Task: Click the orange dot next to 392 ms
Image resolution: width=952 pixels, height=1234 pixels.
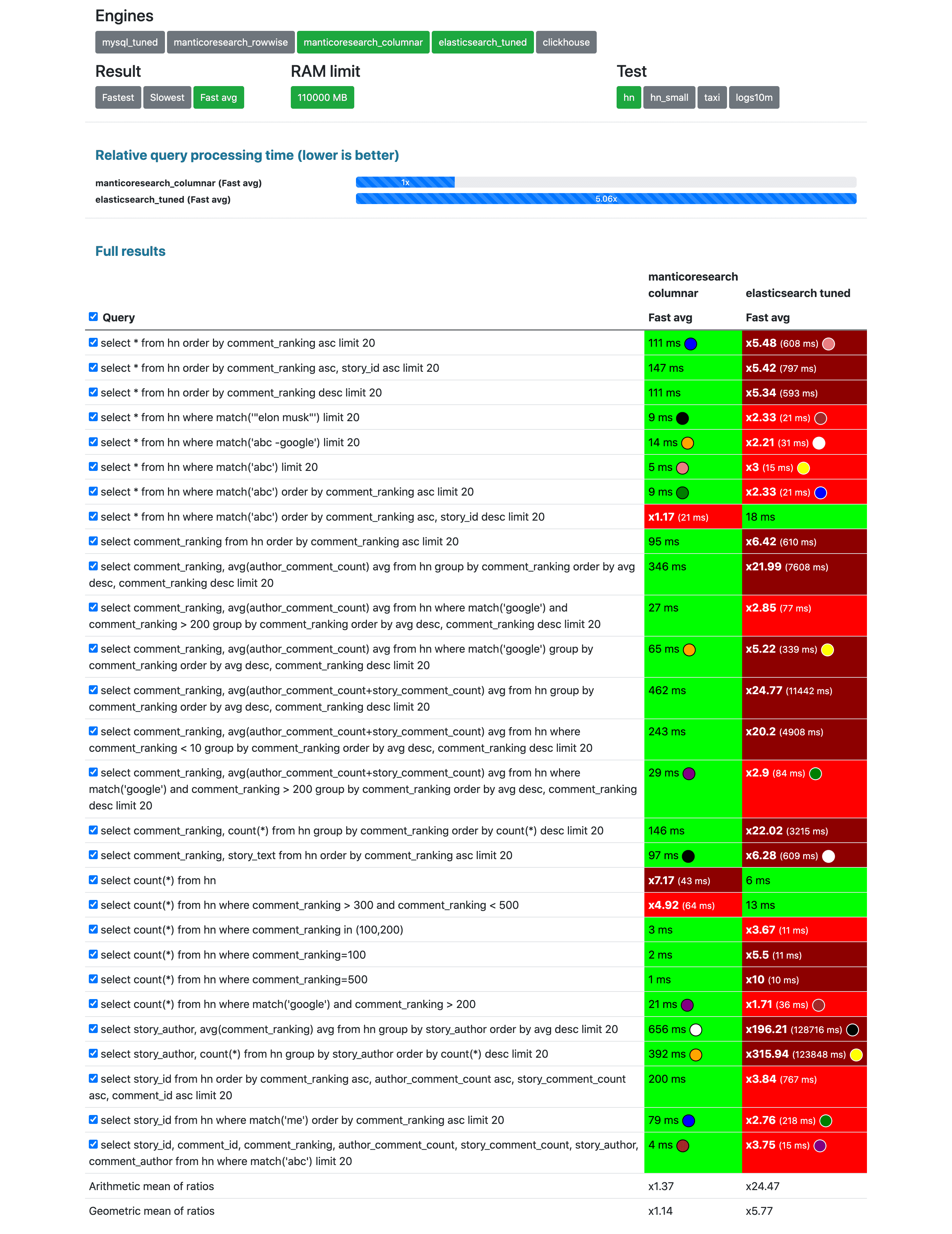Action: click(696, 1055)
